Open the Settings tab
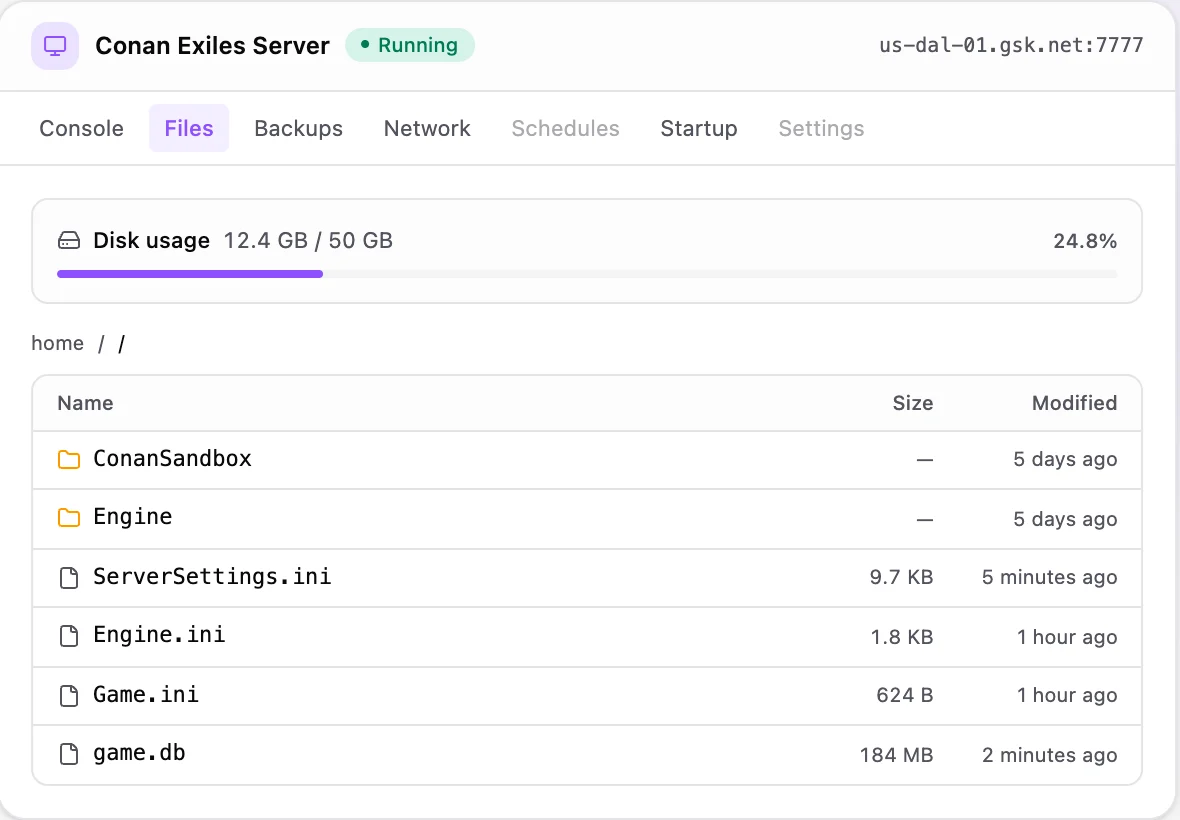 pos(821,129)
